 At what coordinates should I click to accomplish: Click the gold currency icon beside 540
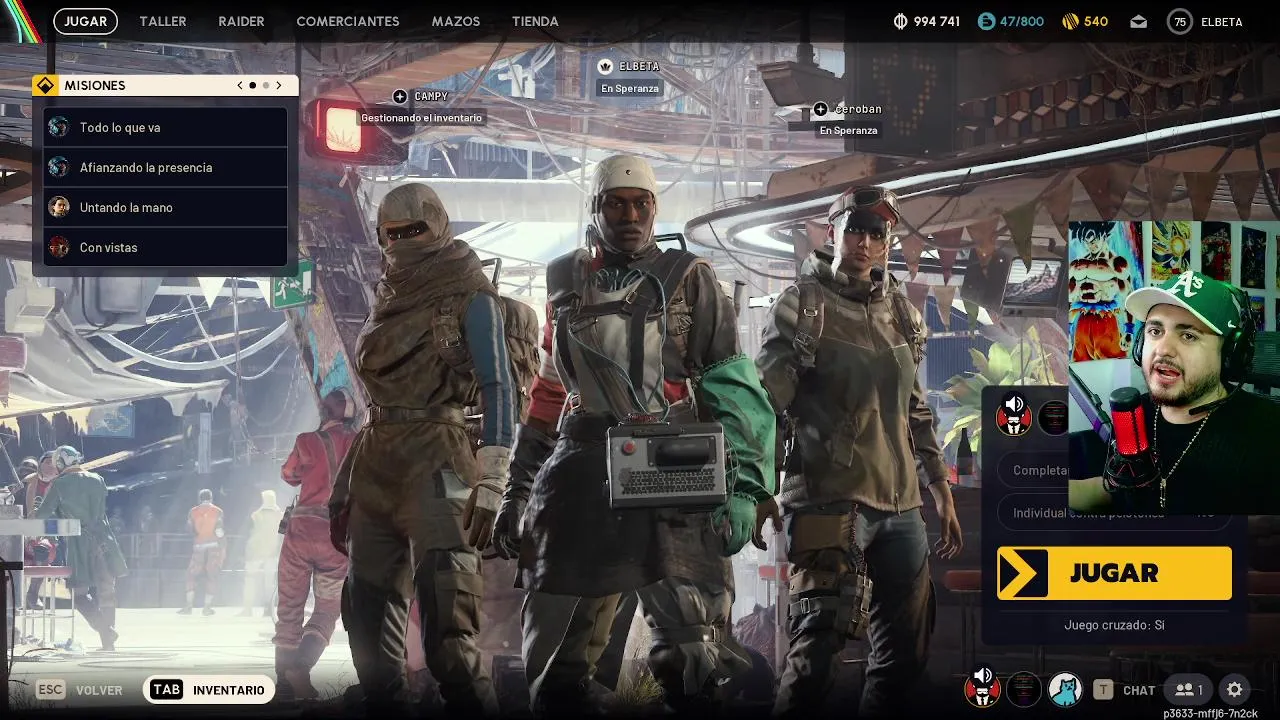point(1070,21)
